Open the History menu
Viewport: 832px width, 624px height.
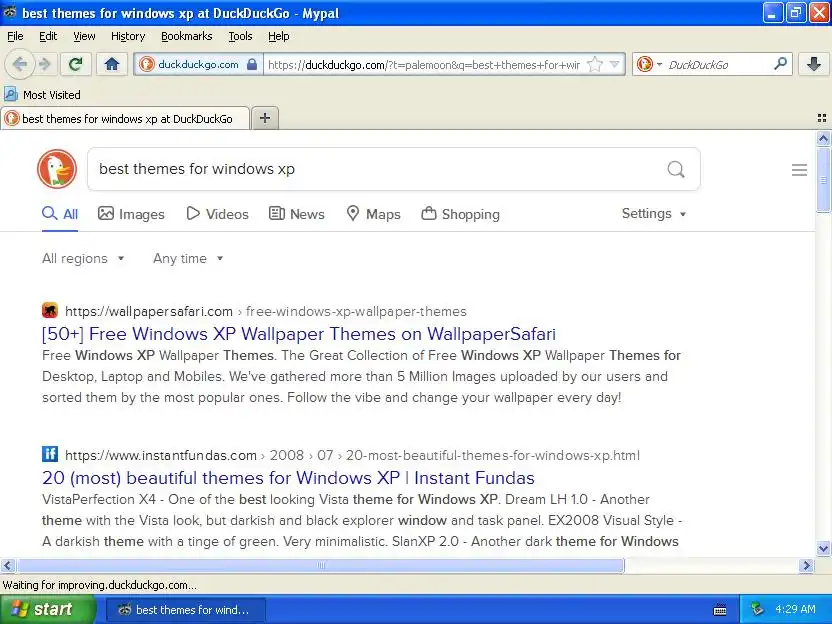click(128, 36)
